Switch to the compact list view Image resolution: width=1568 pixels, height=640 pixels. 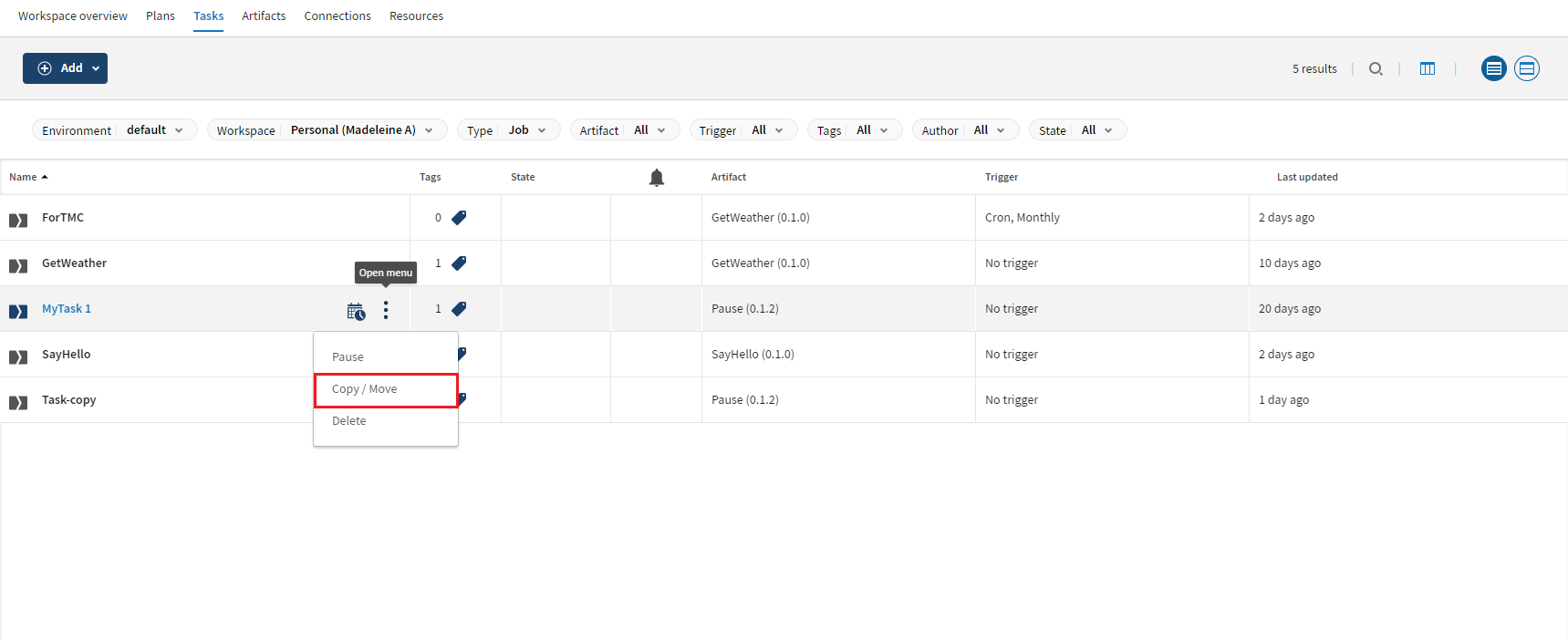coord(1493,68)
